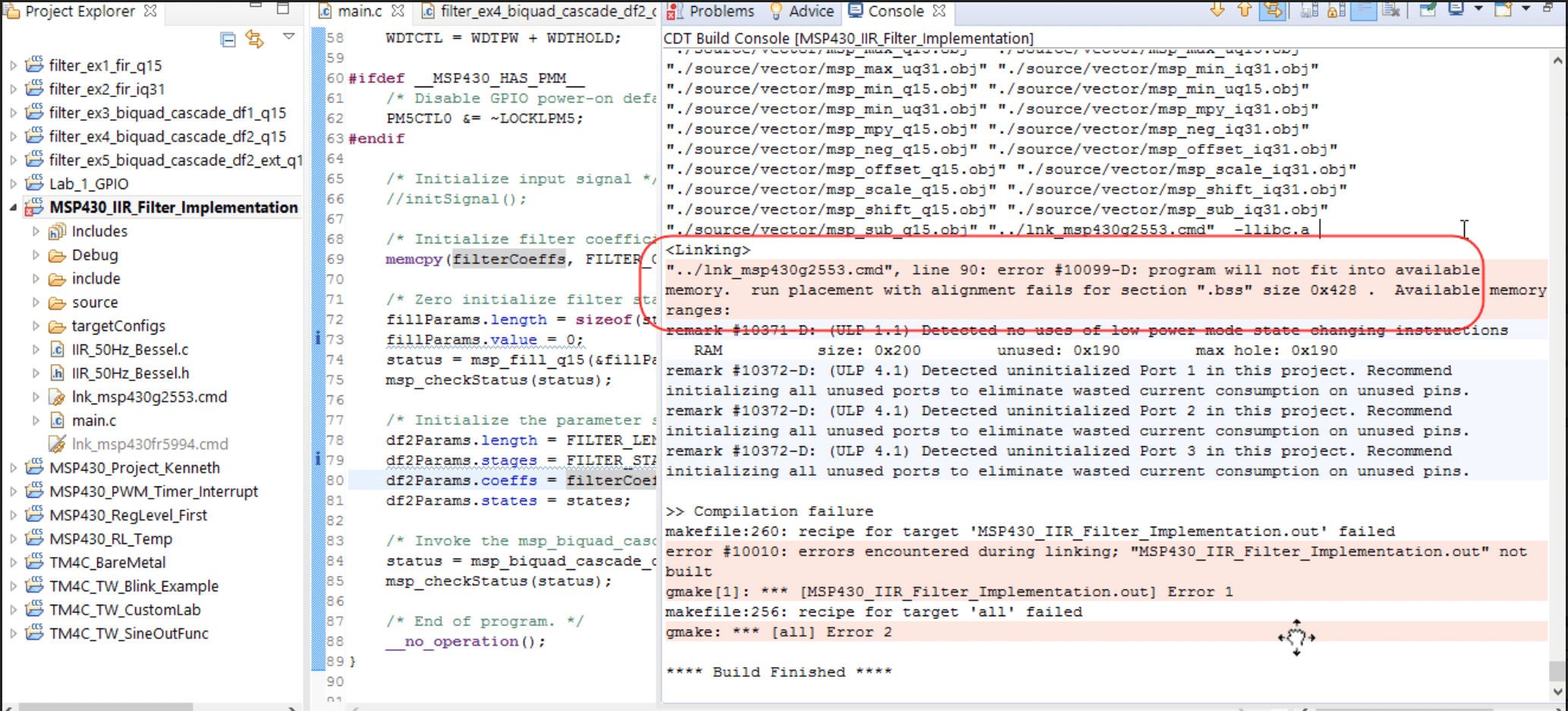Collapse the MSP430_IIR_Filter_Implementation project tree
The width and height of the screenshot is (1568, 711).
click(x=13, y=208)
